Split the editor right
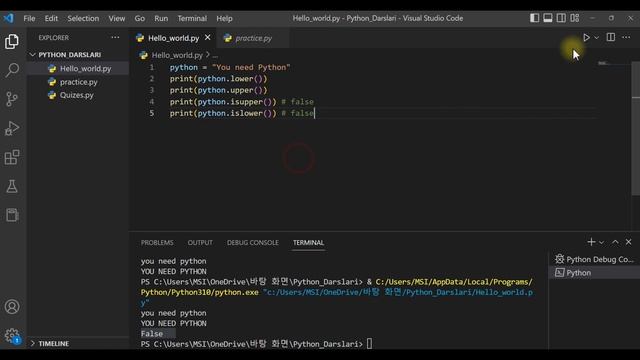 point(611,38)
